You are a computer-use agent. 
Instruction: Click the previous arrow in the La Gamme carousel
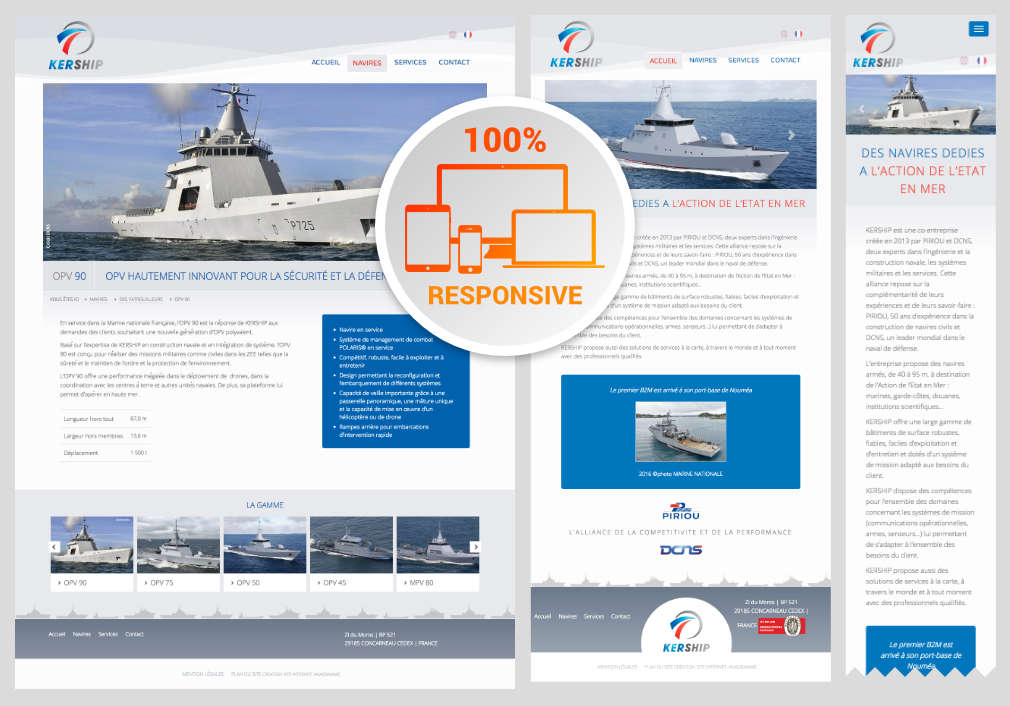pyautogui.click(x=55, y=547)
